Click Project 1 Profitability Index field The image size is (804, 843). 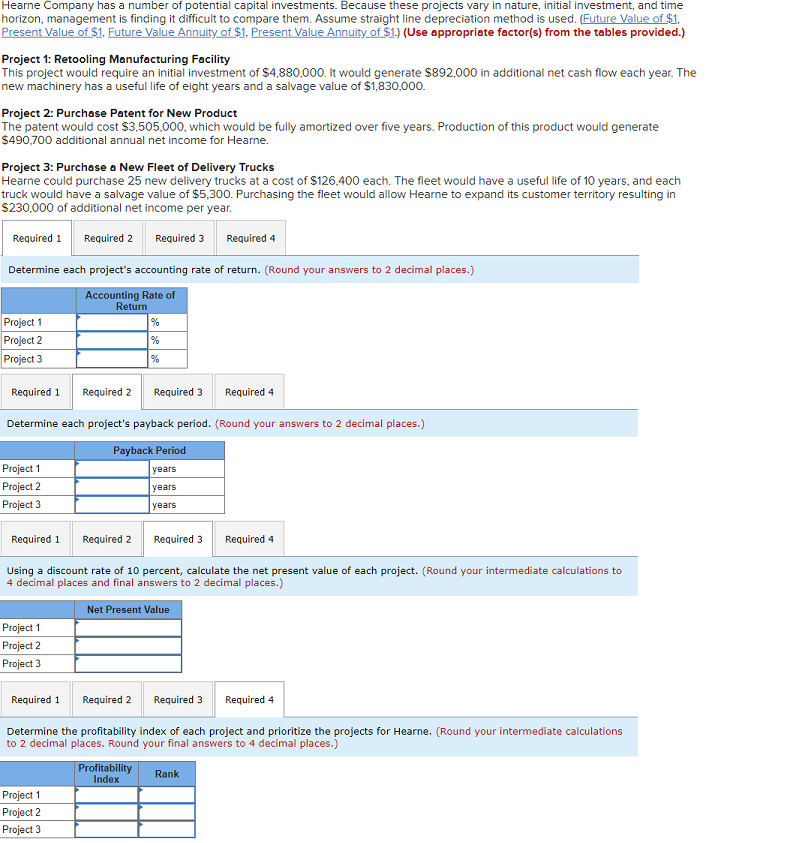(x=106, y=795)
